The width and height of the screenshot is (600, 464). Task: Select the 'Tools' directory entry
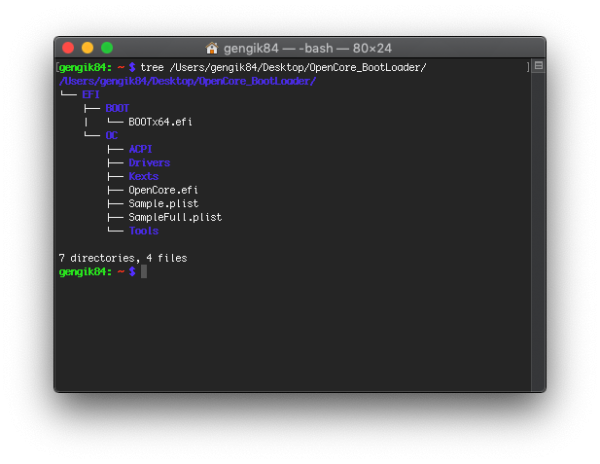point(143,231)
